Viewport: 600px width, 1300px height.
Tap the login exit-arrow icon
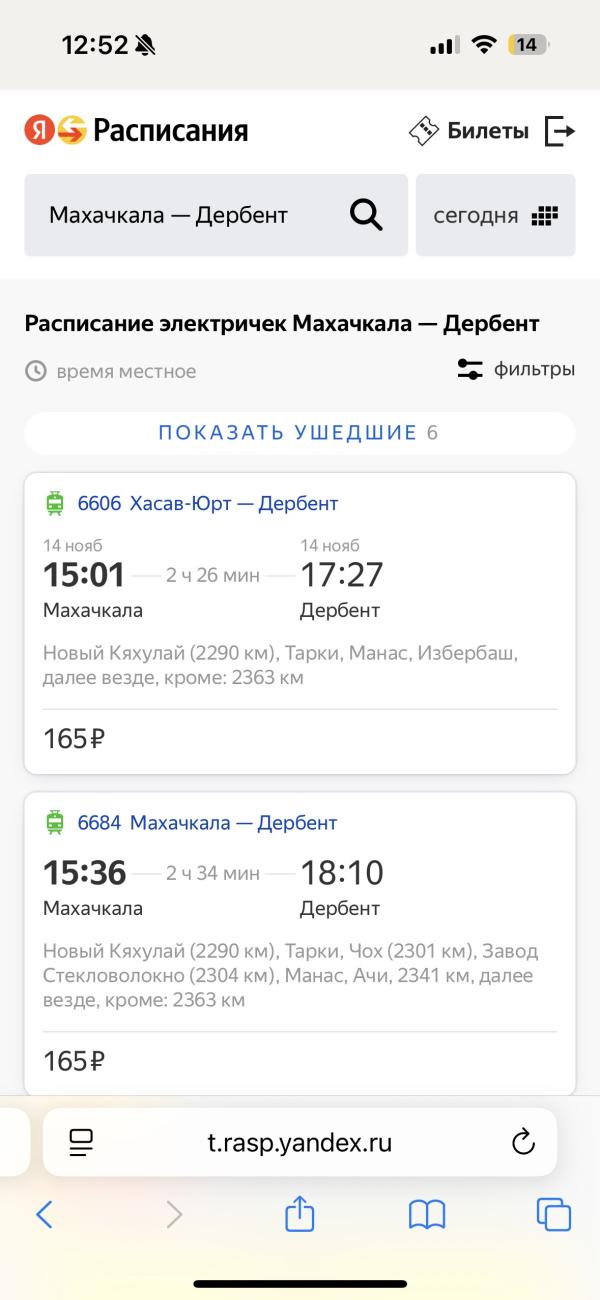coord(559,130)
